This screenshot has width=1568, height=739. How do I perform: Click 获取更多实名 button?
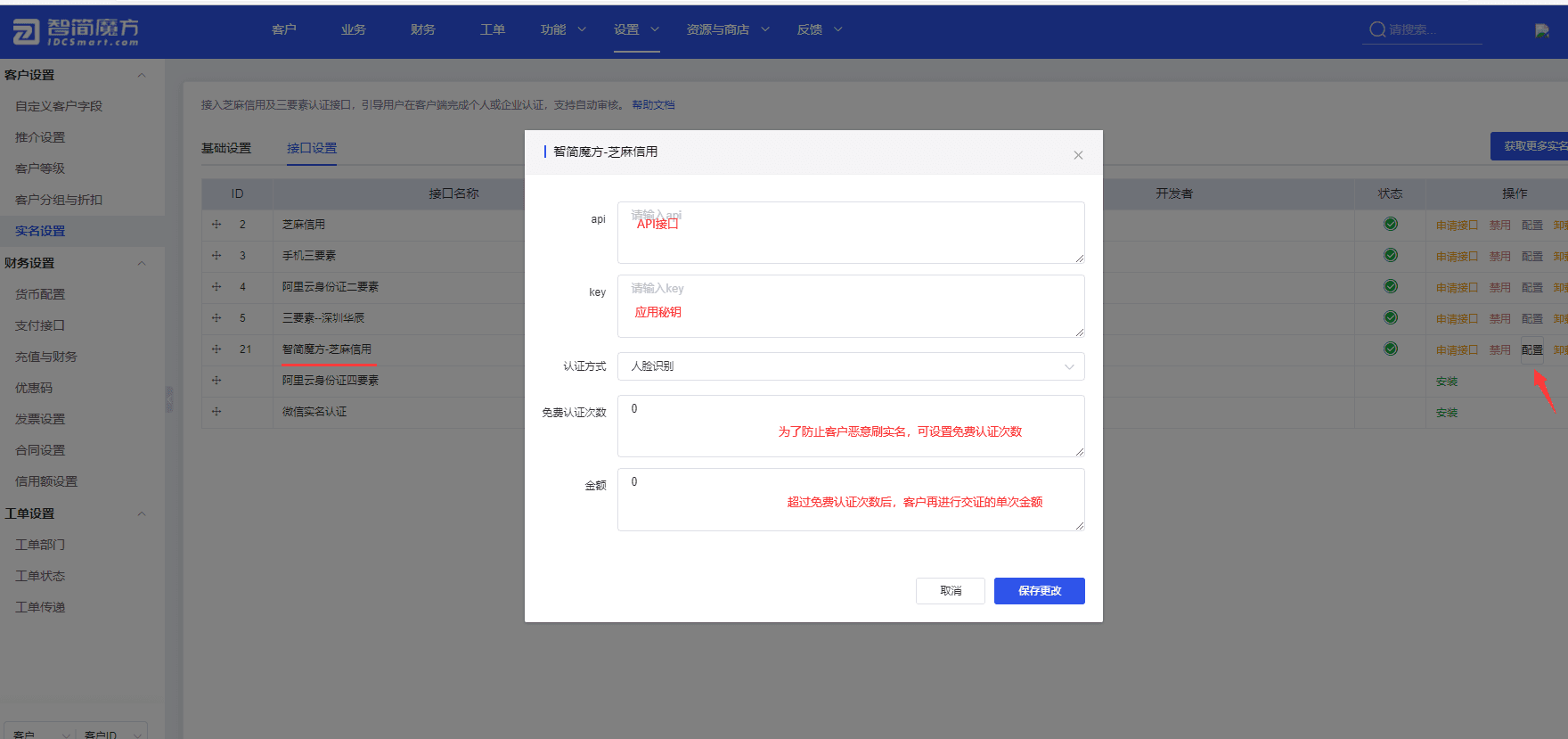(1529, 146)
